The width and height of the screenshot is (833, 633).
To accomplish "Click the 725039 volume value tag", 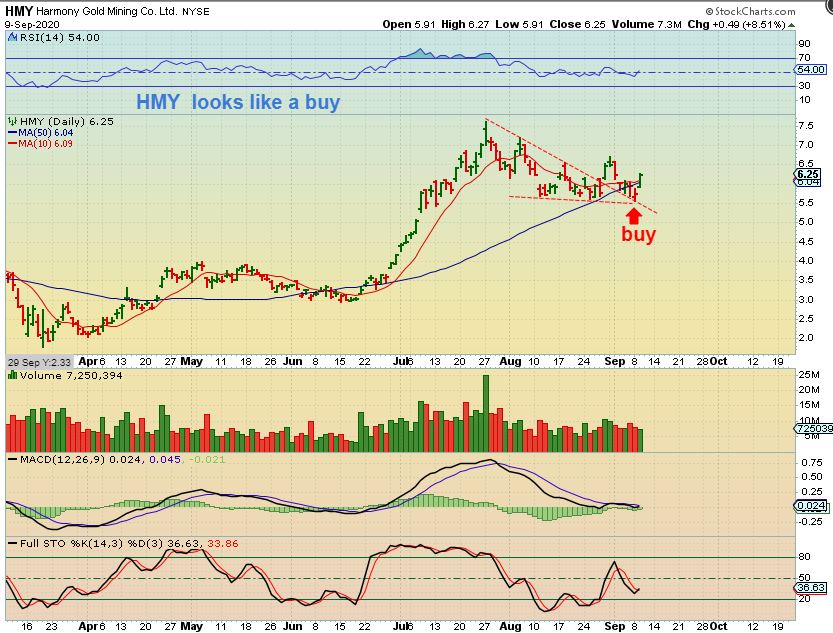I will tap(815, 429).
